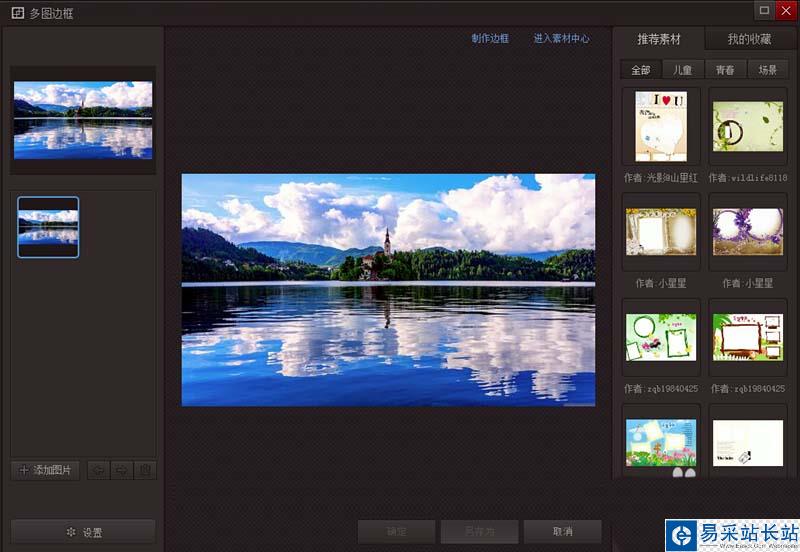Choose the blue sky flower meadow template
Viewport: 800px width, 552px height.
tap(661, 443)
